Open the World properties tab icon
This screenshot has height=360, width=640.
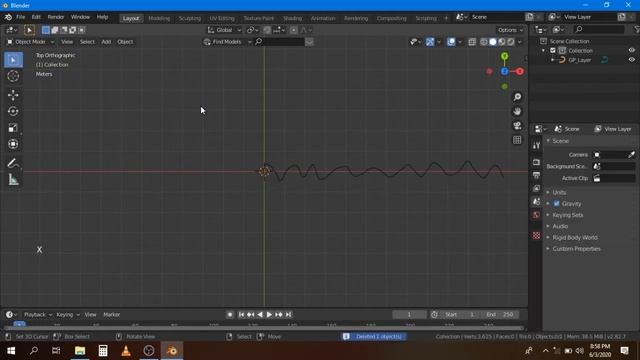(x=536, y=215)
